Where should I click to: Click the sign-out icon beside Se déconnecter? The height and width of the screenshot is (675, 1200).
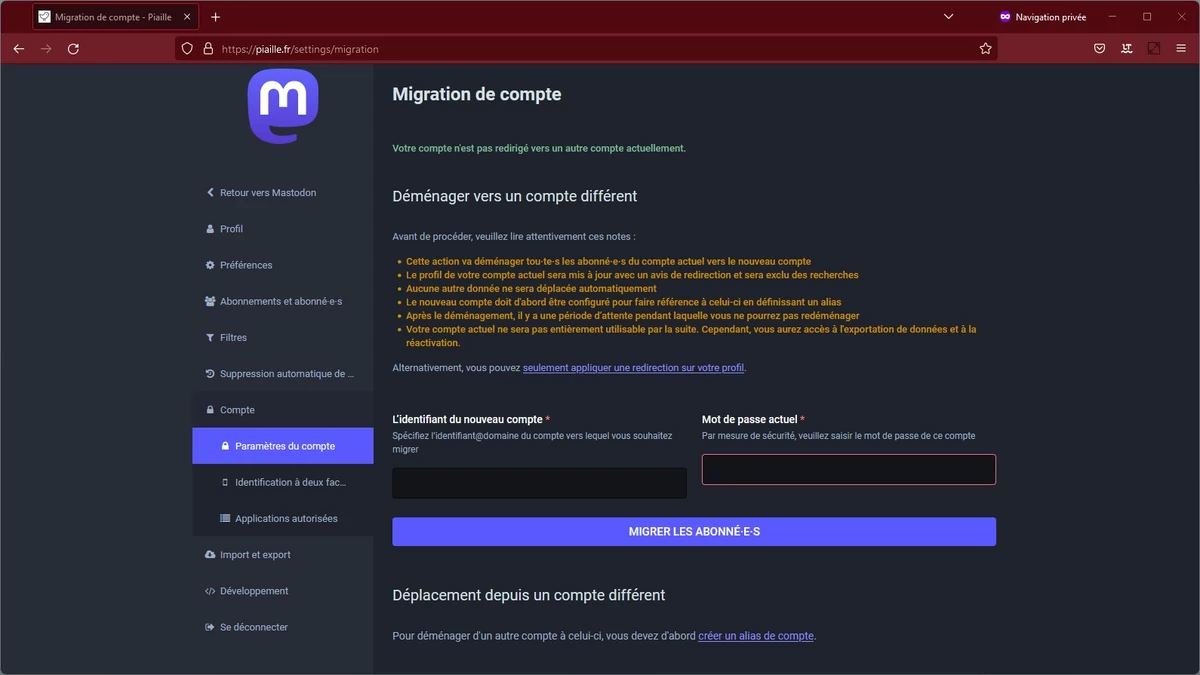[210, 627]
